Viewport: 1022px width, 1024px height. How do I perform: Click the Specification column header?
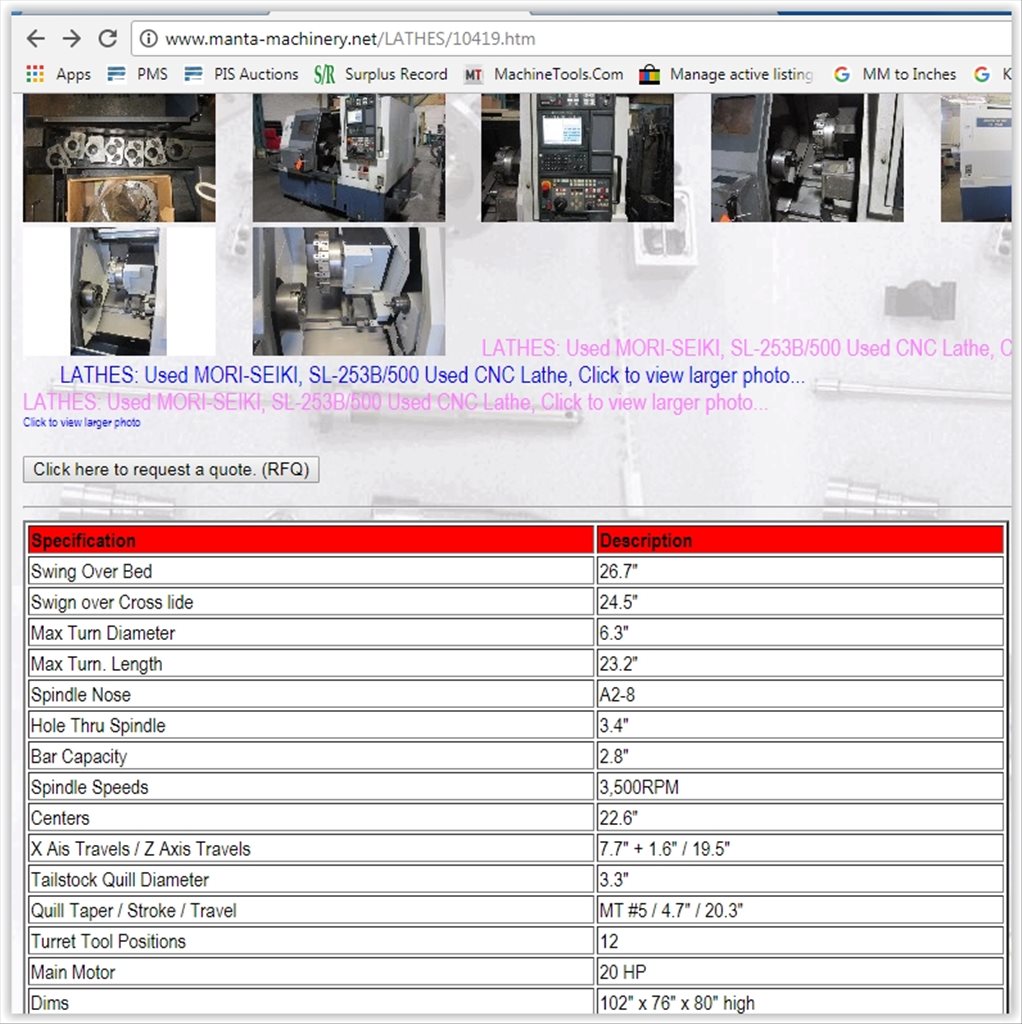311,541
